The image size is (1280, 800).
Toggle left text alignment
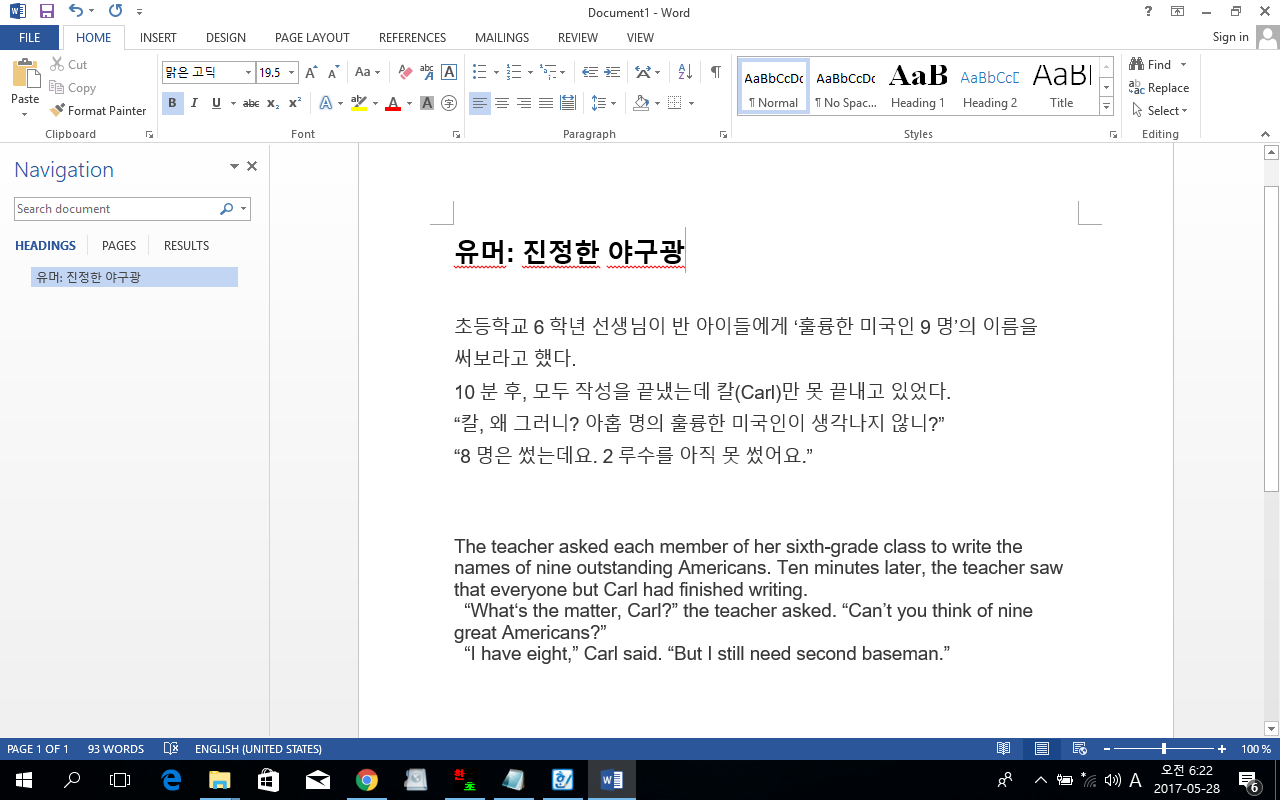tap(480, 103)
